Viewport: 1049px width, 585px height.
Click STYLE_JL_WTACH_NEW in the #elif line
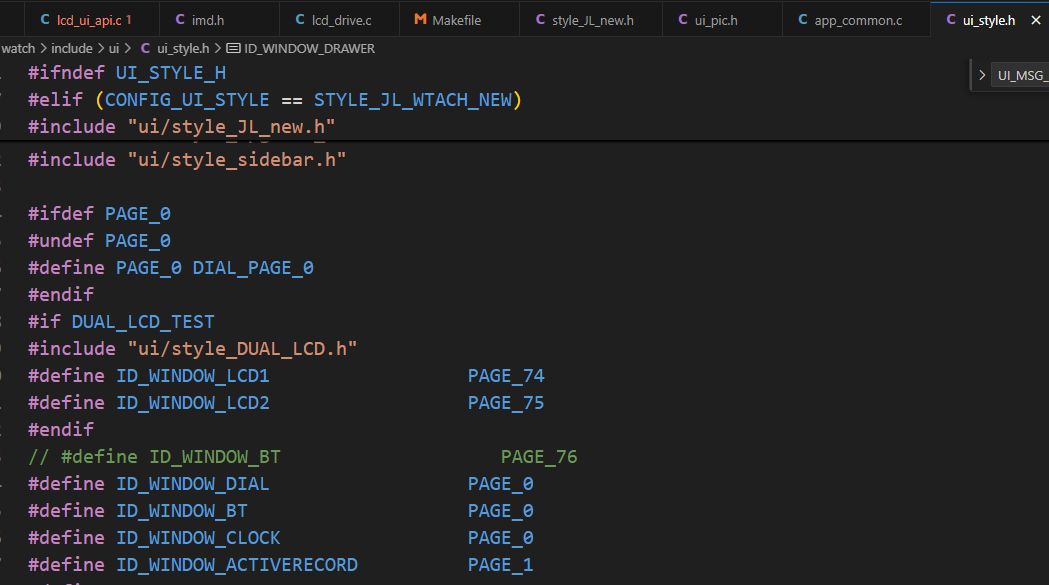pos(413,100)
